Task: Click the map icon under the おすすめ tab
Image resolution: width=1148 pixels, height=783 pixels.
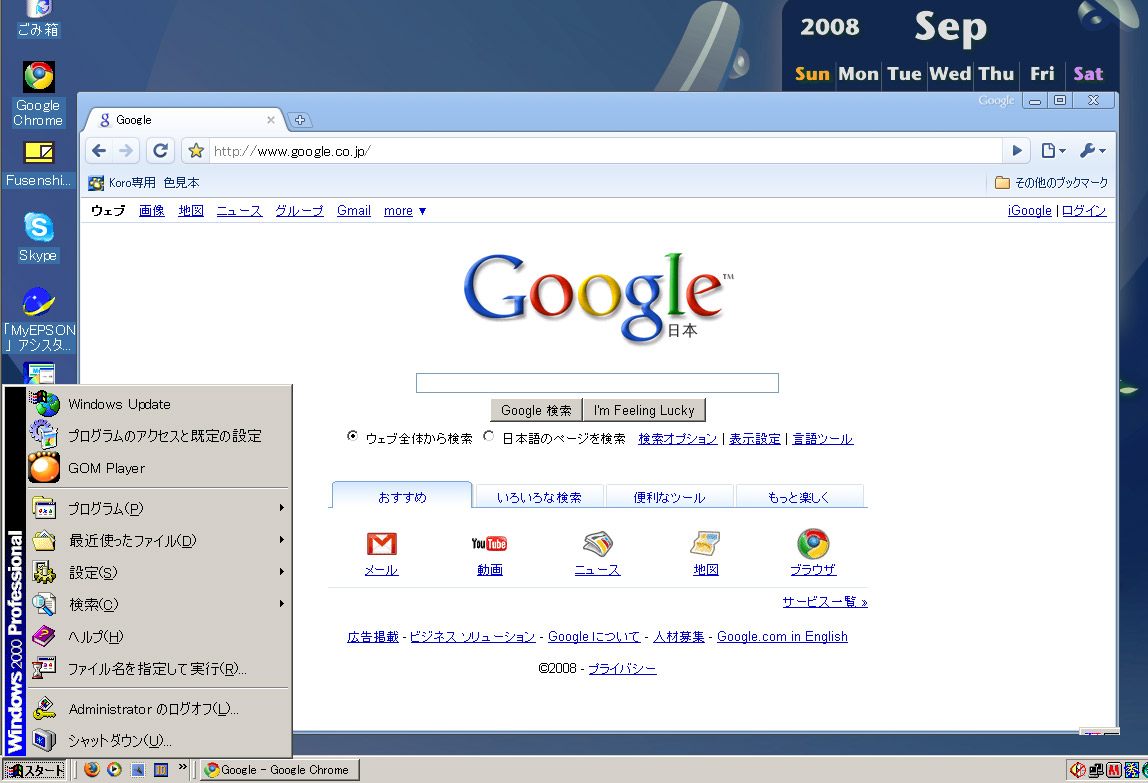Action: coord(706,543)
